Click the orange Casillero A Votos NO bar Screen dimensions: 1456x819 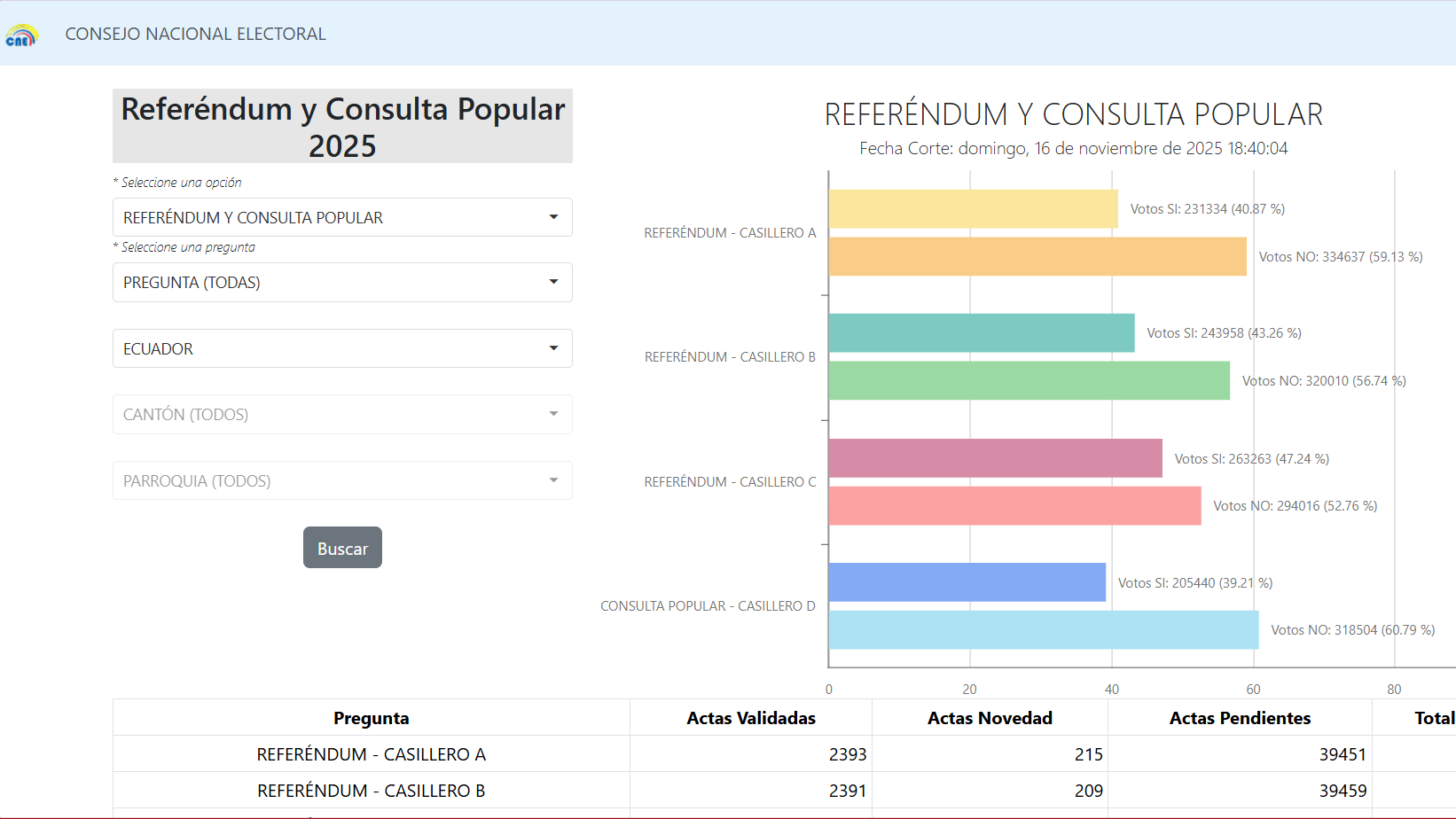click(x=1037, y=256)
